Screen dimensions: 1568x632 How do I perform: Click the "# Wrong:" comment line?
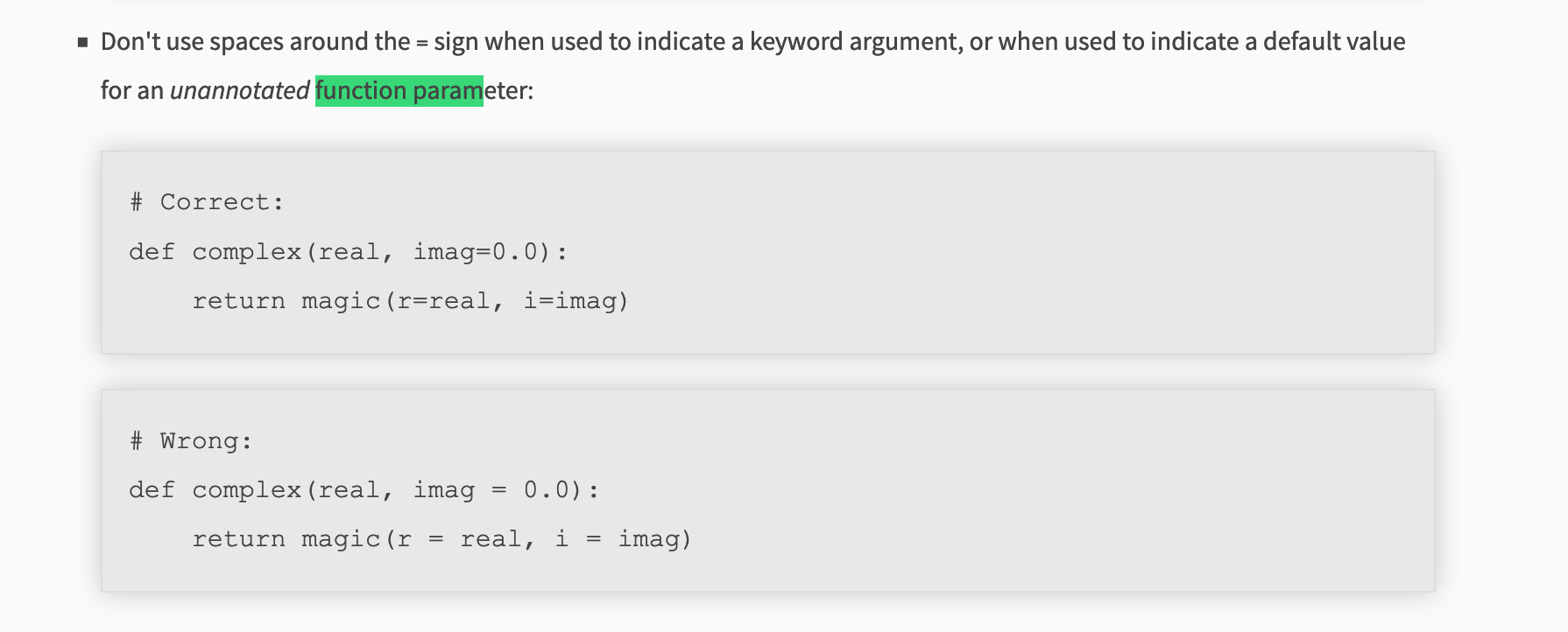(191, 440)
